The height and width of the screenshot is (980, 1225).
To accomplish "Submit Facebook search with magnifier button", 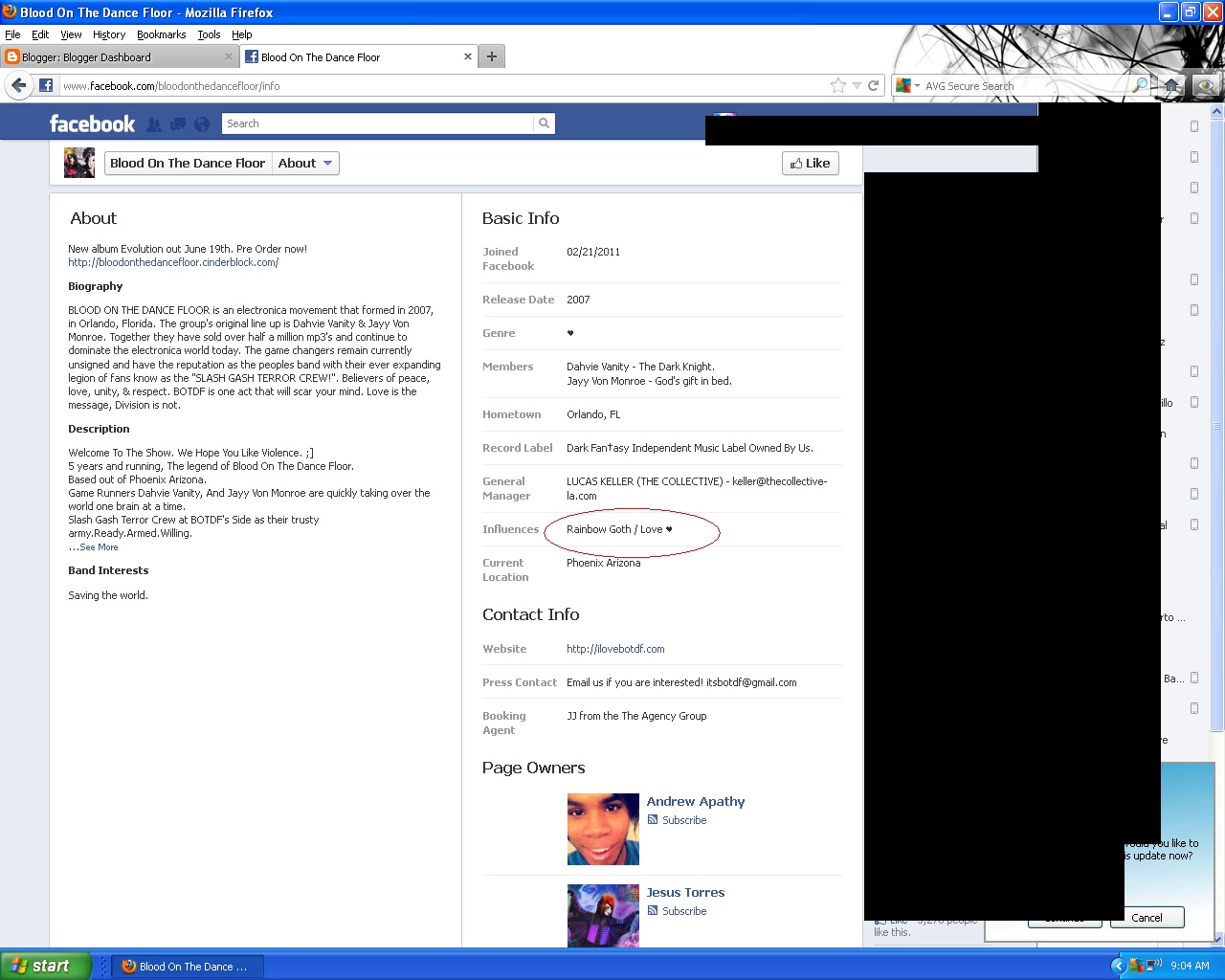I will point(544,123).
